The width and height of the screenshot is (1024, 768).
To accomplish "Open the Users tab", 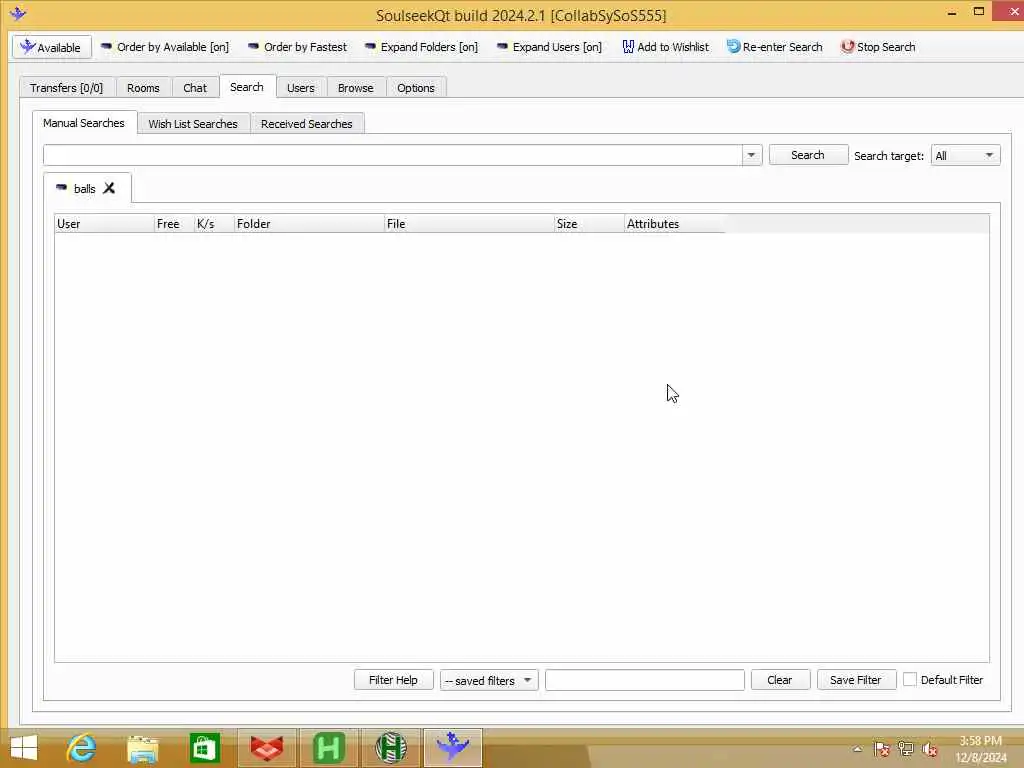I will [x=300, y=88].
